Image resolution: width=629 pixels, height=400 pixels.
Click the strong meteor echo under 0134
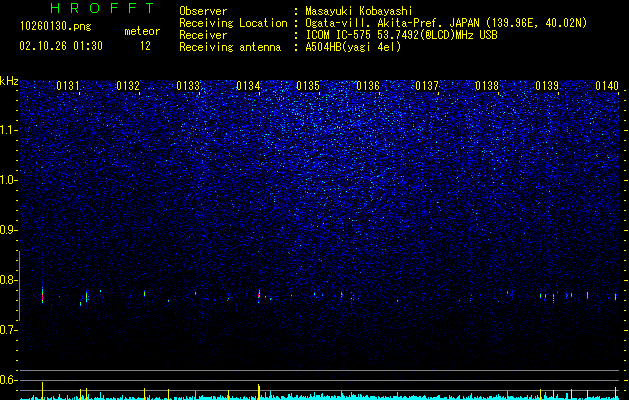point(259,295)
